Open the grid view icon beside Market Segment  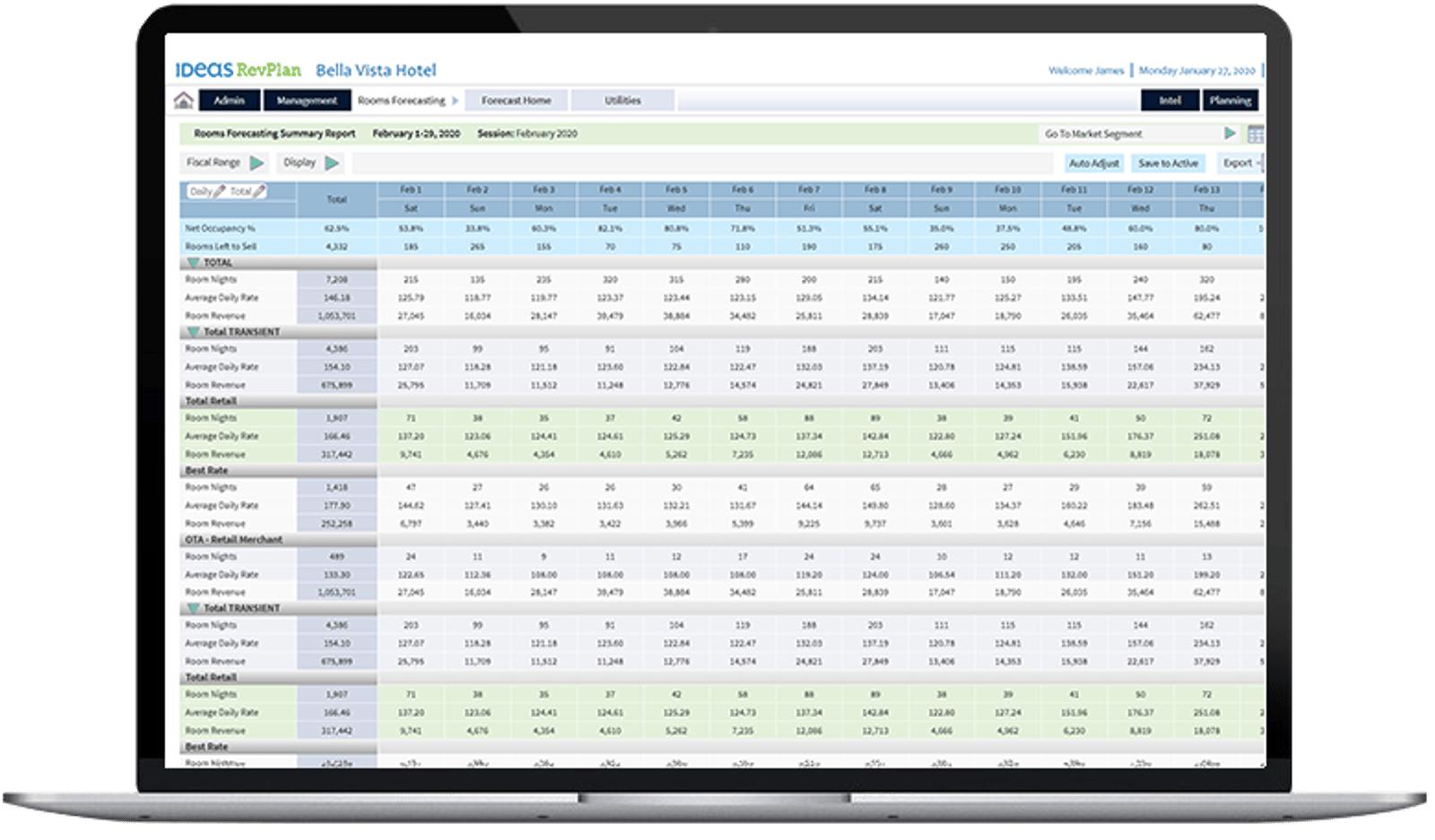1256,134
